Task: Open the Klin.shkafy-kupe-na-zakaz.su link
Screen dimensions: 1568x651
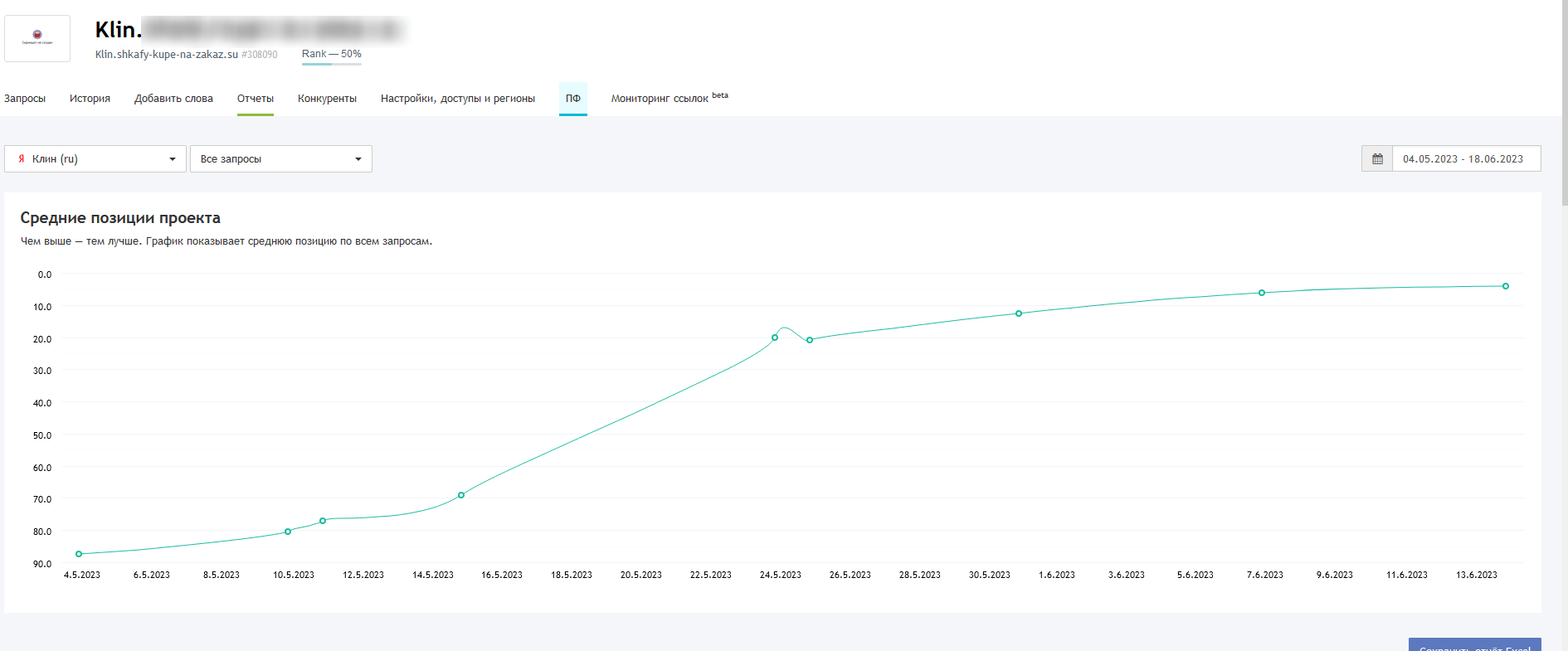Action: (166, 55)
